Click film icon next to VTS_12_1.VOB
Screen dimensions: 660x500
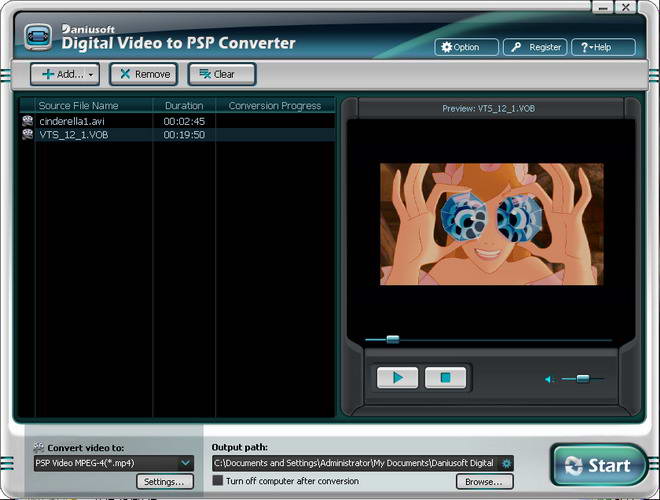pyautogui.click(x=27, y=134)
